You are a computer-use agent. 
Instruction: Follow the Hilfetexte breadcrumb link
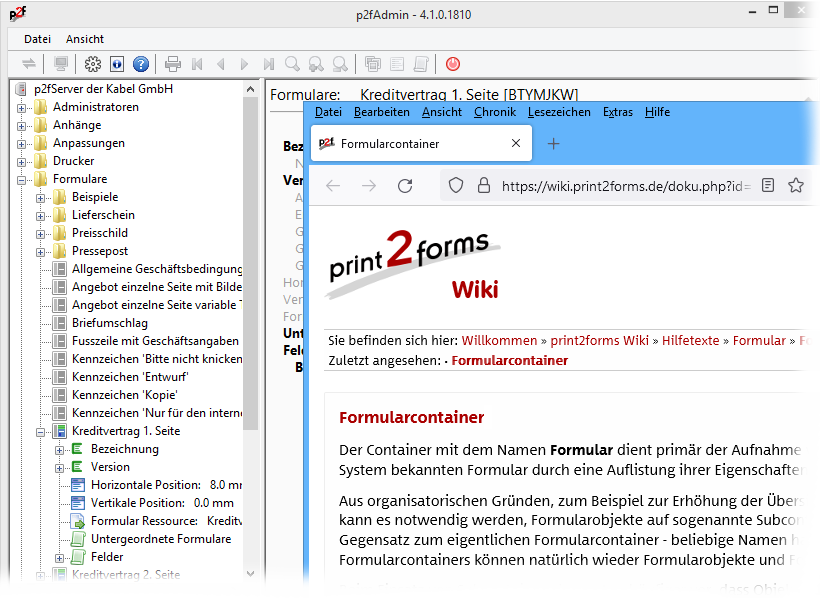click(690, 341)
